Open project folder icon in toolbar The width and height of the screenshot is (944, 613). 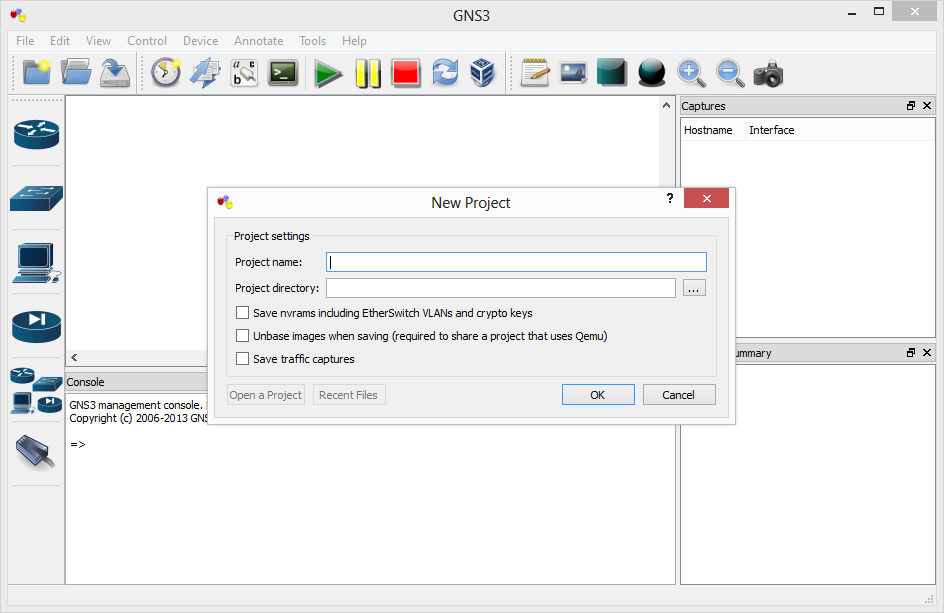76,73
